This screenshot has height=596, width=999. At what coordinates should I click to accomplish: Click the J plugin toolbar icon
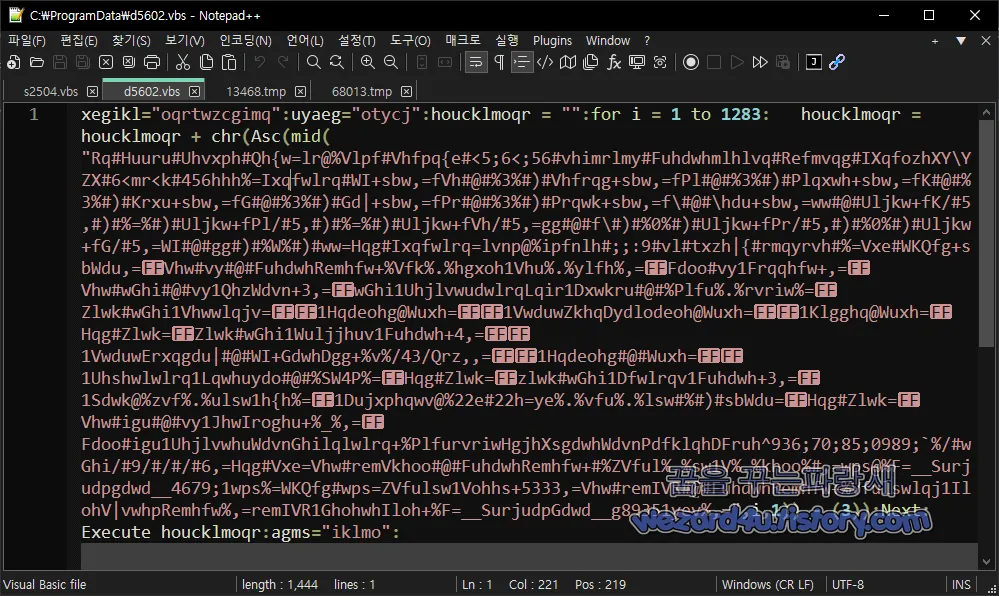tap(814, 62)
